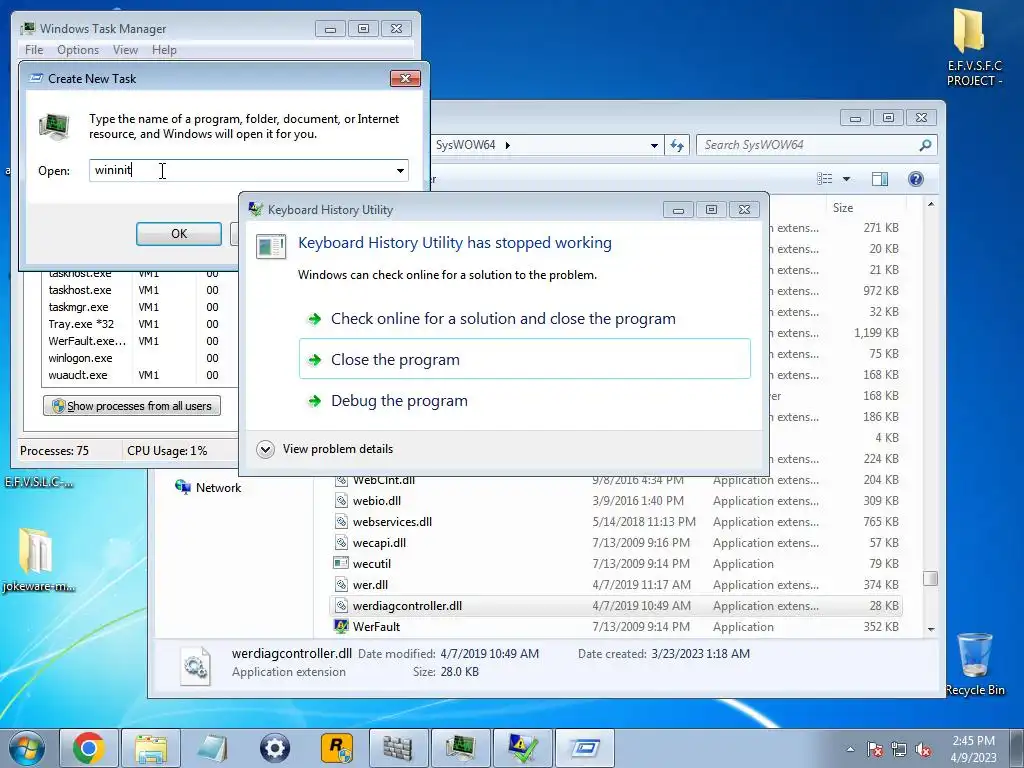Click Explorer vertical scrollbar thumb
This screenshot has width=1024, height=768.
pos(931,578)
